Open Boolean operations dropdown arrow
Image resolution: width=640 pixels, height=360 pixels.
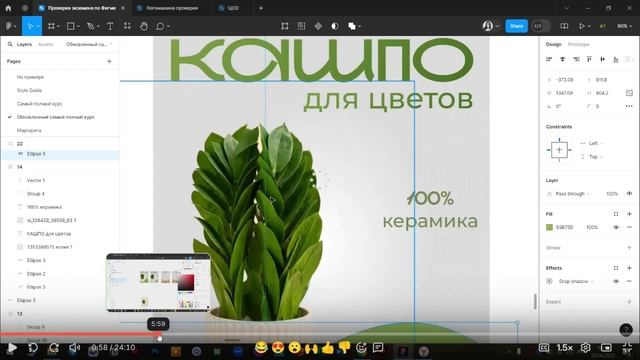coord(359,26)
